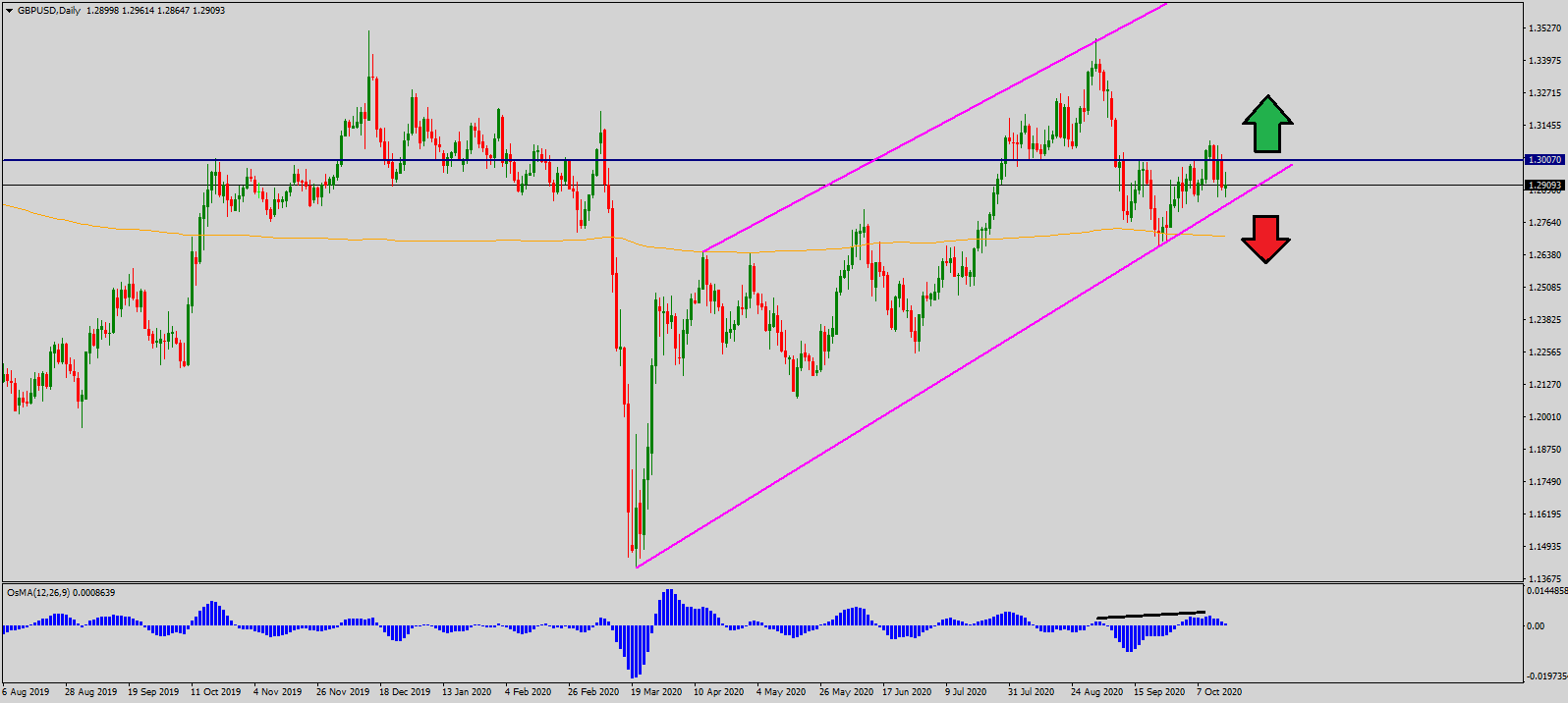Click the 1.23825 price axis label

1544,320
